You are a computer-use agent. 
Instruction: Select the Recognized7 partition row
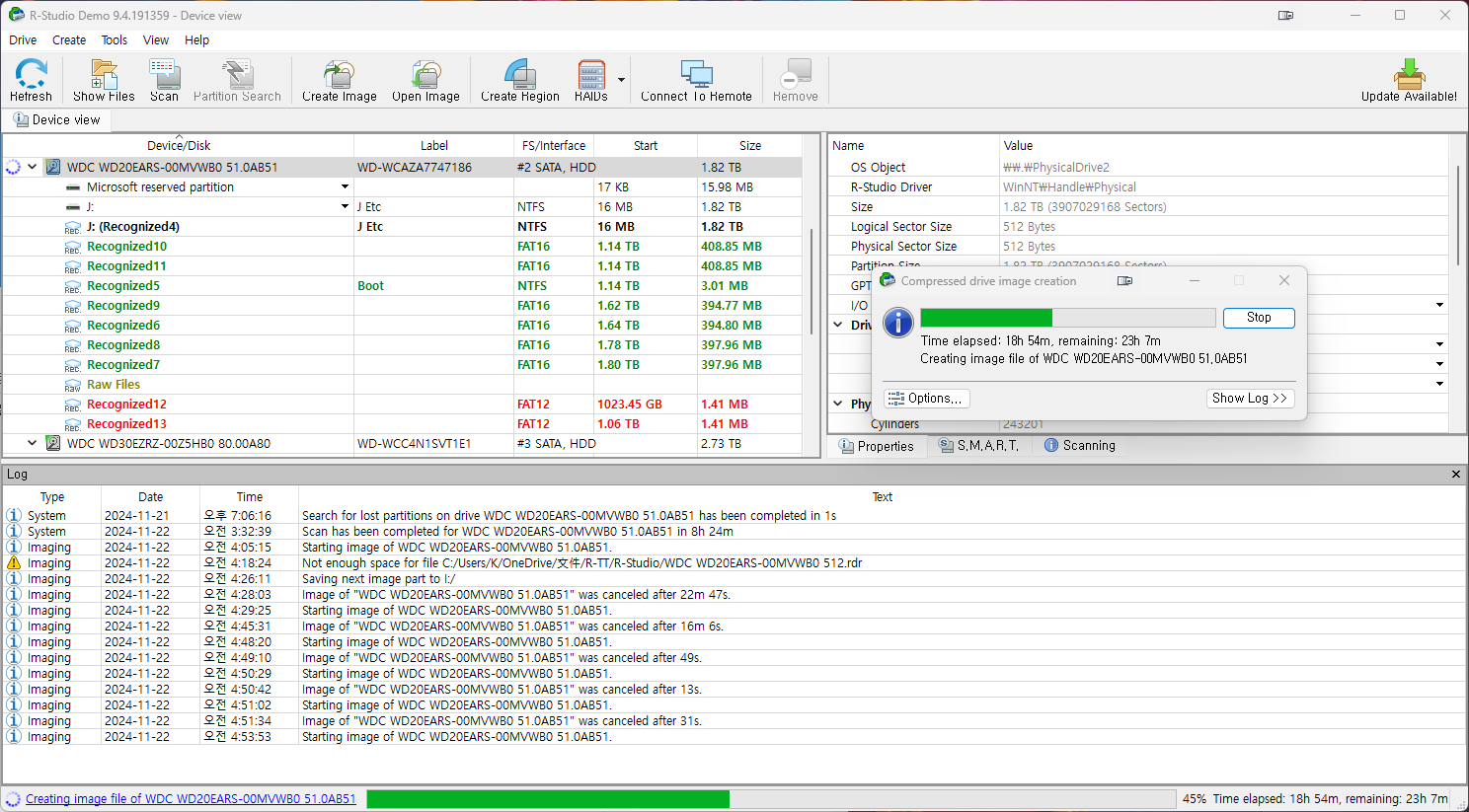(403, 364)
